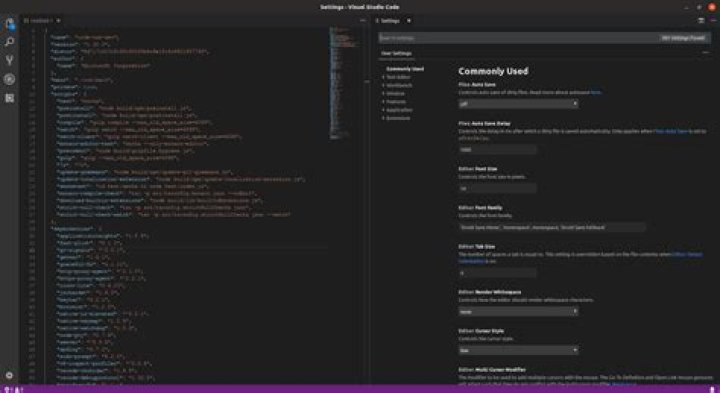The image size is (720, 393).
Task: Open the Source Control view
Action: coord(10,60)
